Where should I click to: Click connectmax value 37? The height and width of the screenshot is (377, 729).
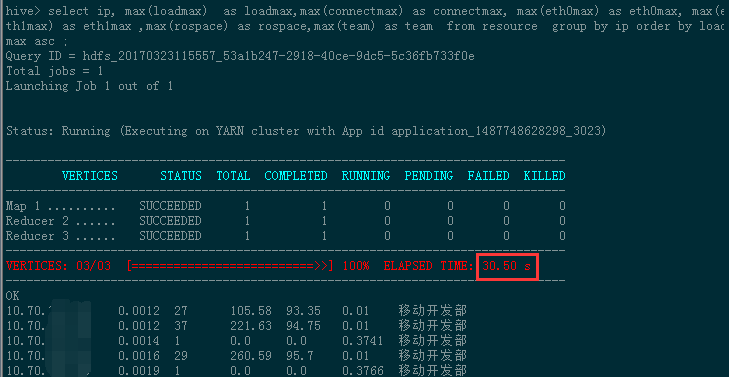coord(181,325)
